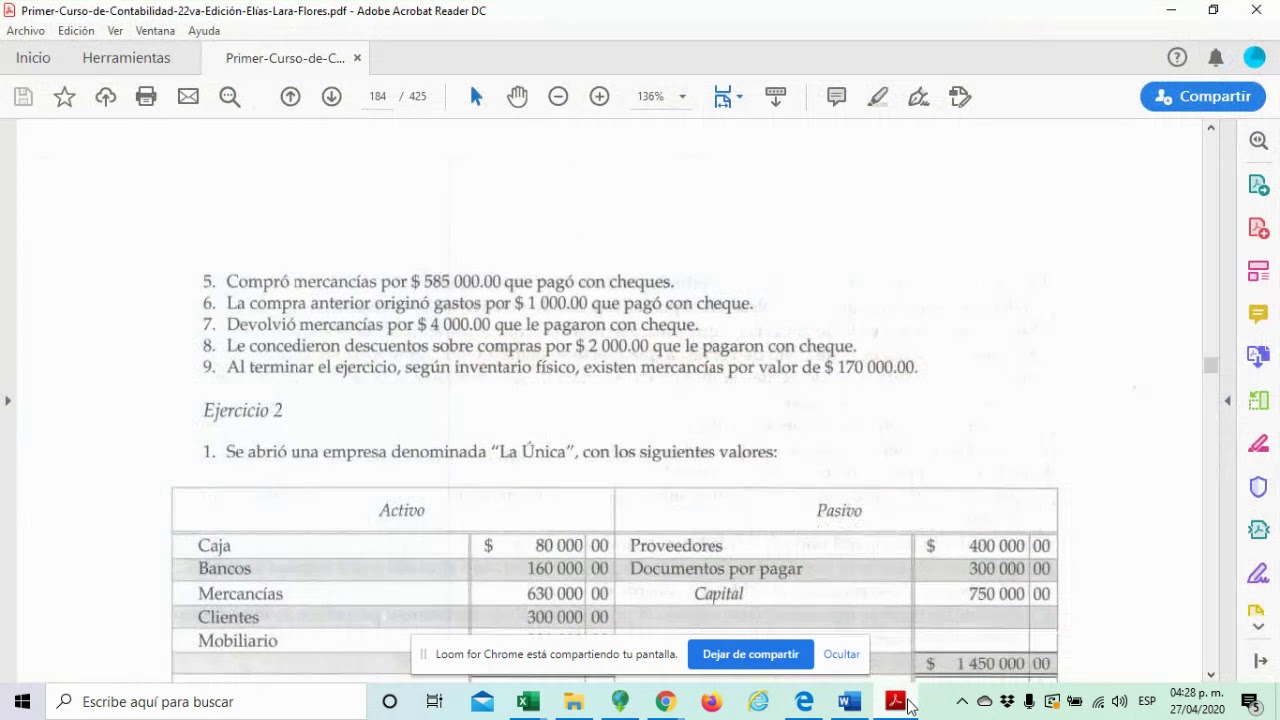The width and height of the screenshot is (1280, 720).
Task: Upload file to cloud with the arrow icon
Action: [x=106, y=97]
